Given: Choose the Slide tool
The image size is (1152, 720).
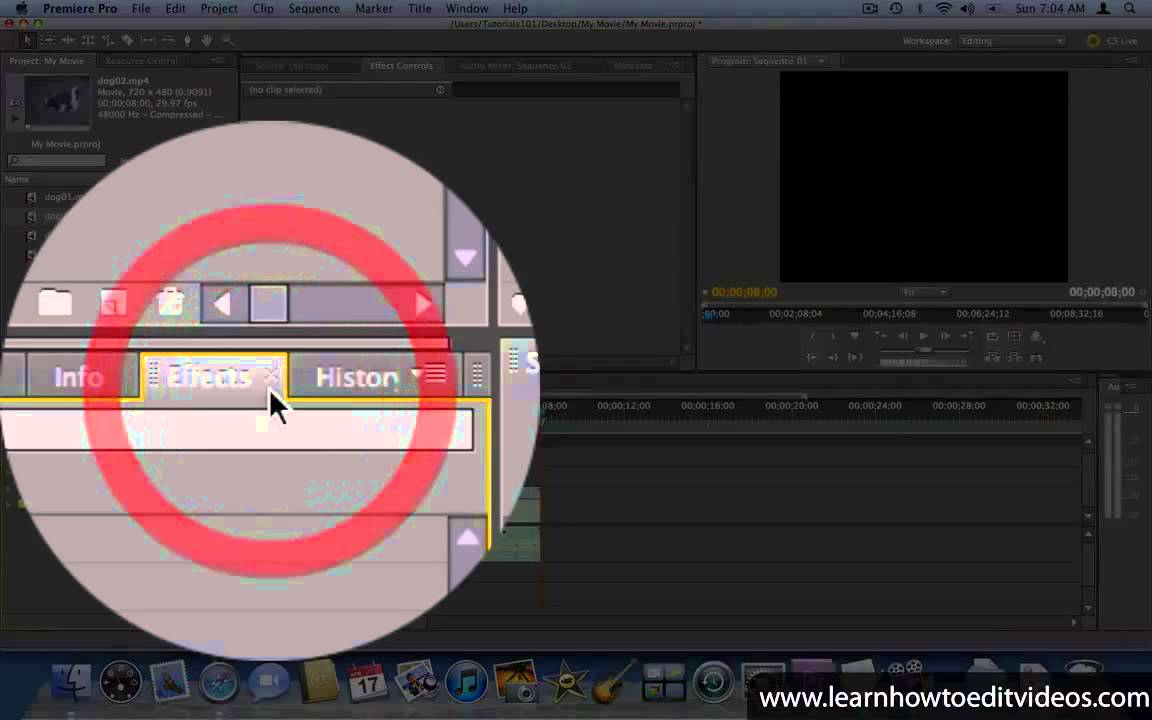Looking at the screenshot, I should 168,40.
